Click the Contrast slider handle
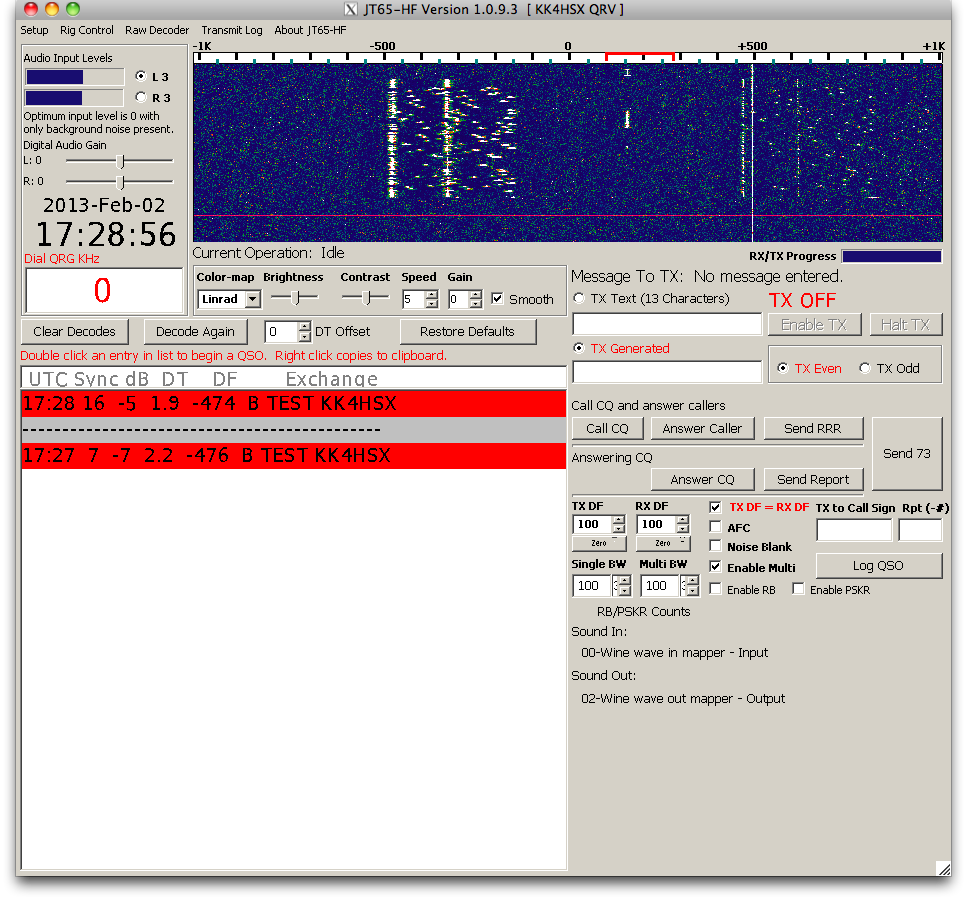The width and height of the screenshot is (967, 900). (x=366, y=298)
